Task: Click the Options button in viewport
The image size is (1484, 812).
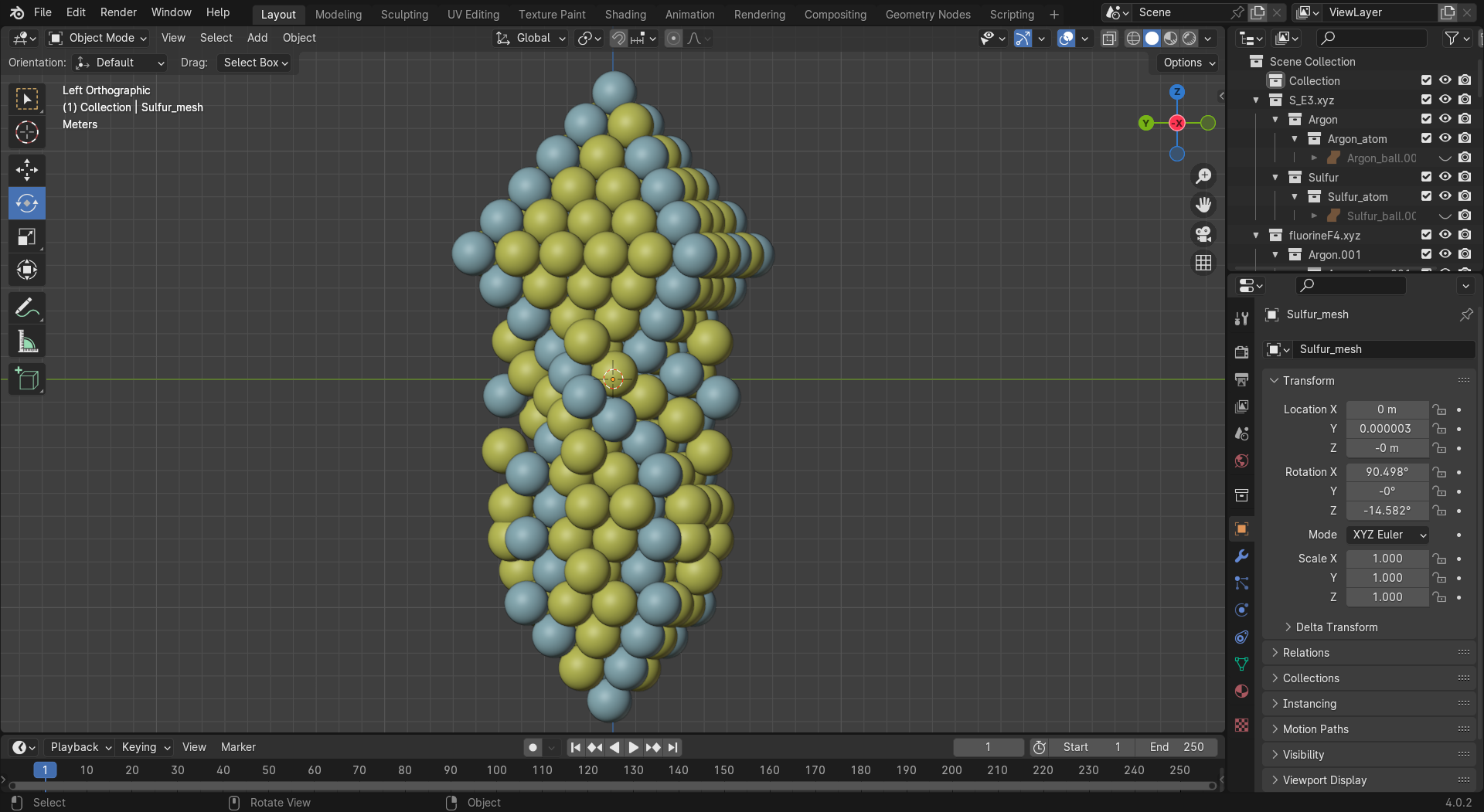Action: coord(1188,63)
